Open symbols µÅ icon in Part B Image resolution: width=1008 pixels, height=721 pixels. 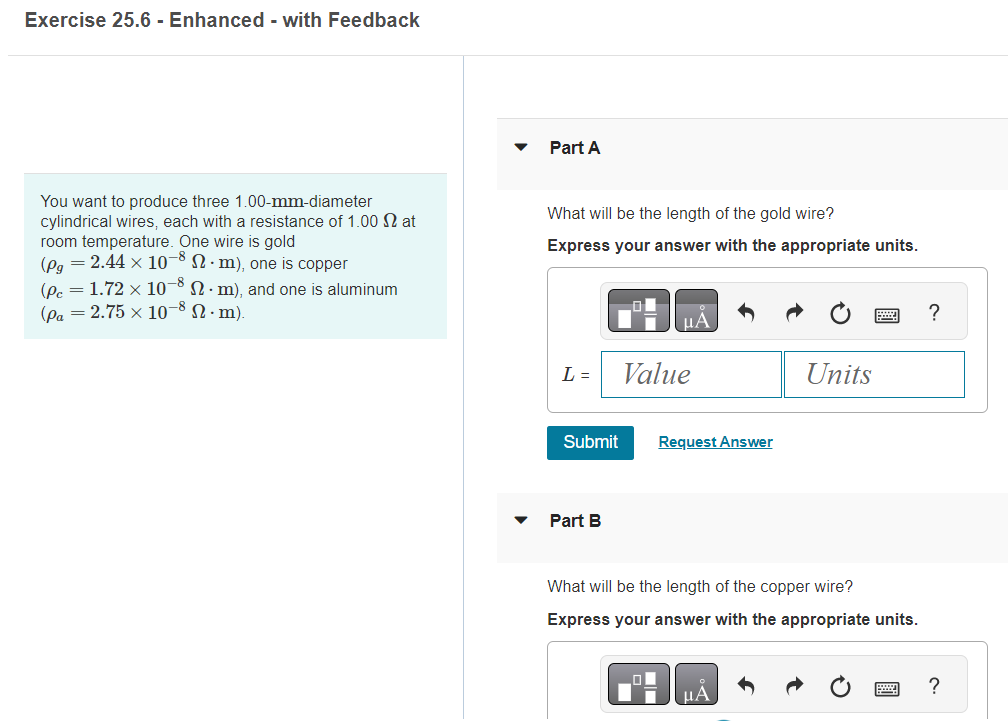pos(696,684)
